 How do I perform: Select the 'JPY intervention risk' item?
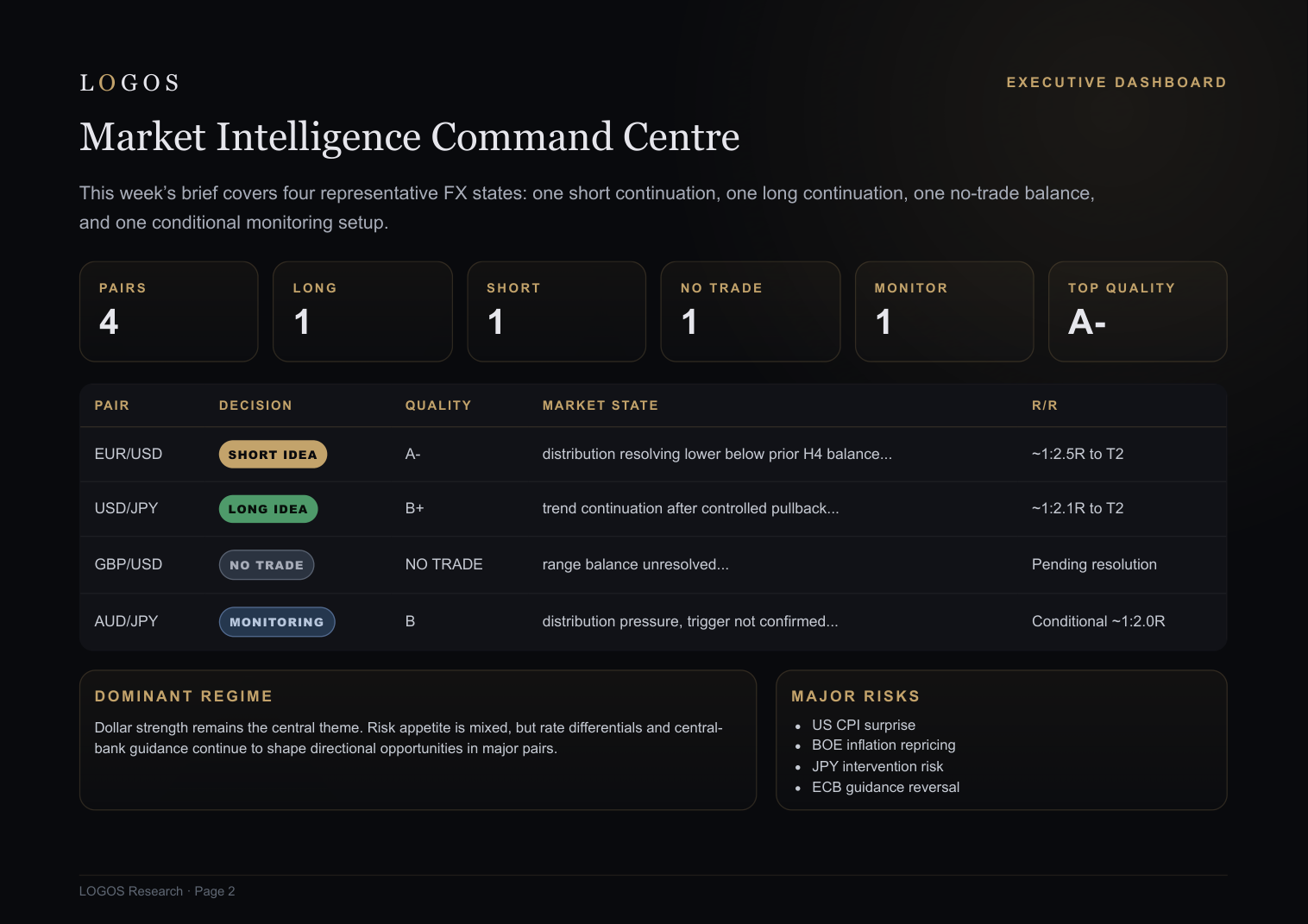tap(877, 766)
